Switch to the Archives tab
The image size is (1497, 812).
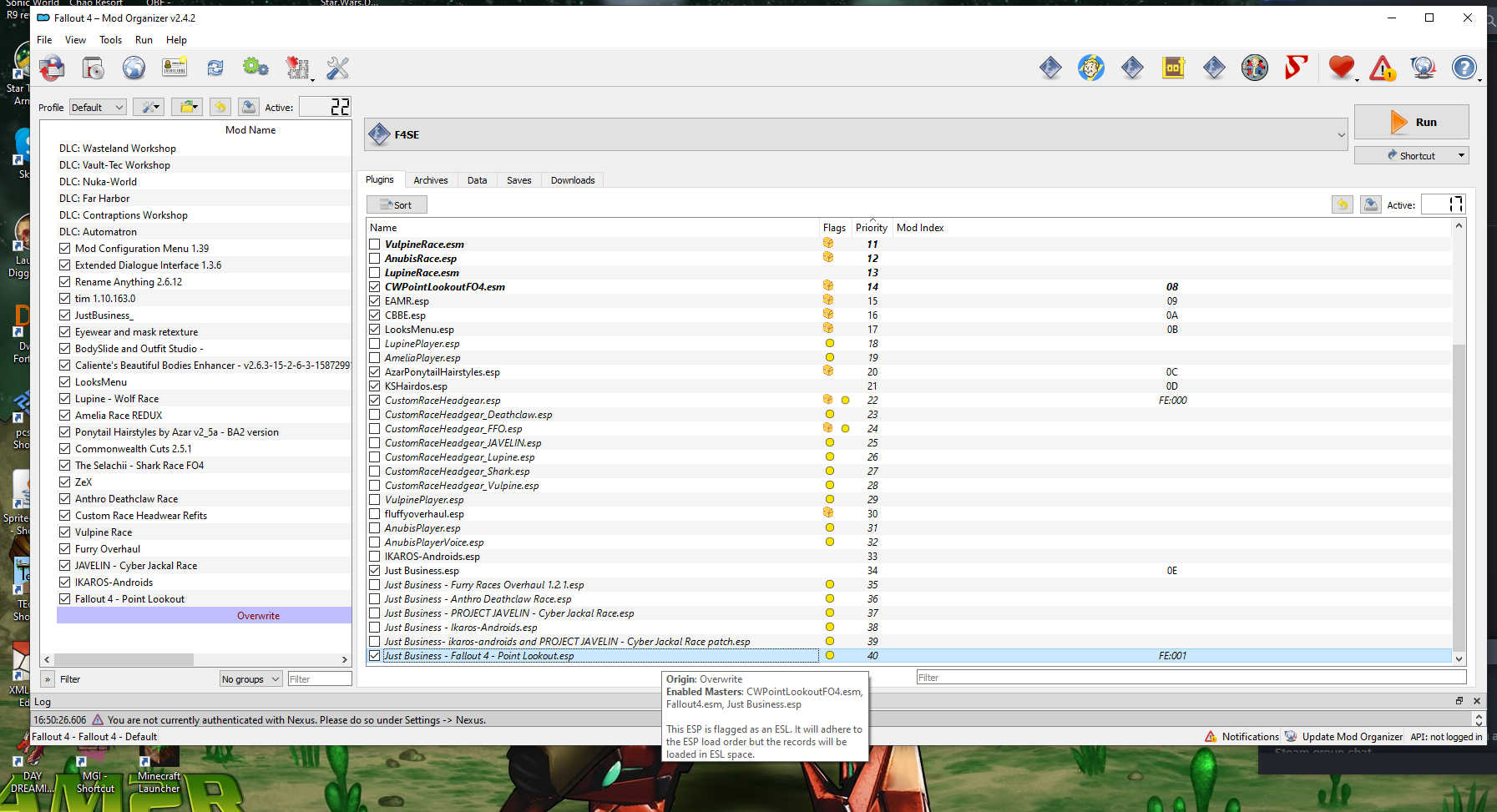431,180
